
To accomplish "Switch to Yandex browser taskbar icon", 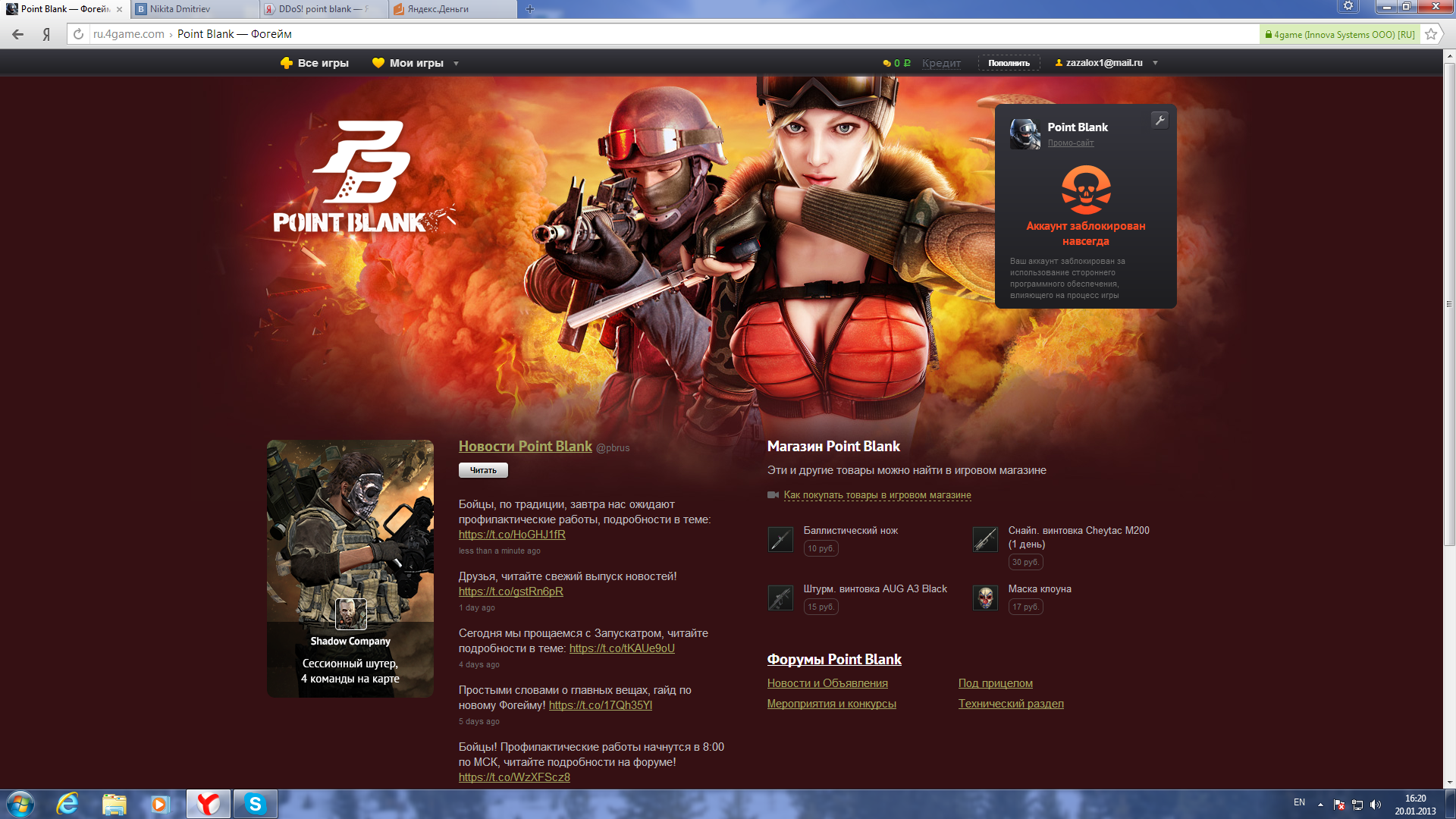I will click(209, 804).
